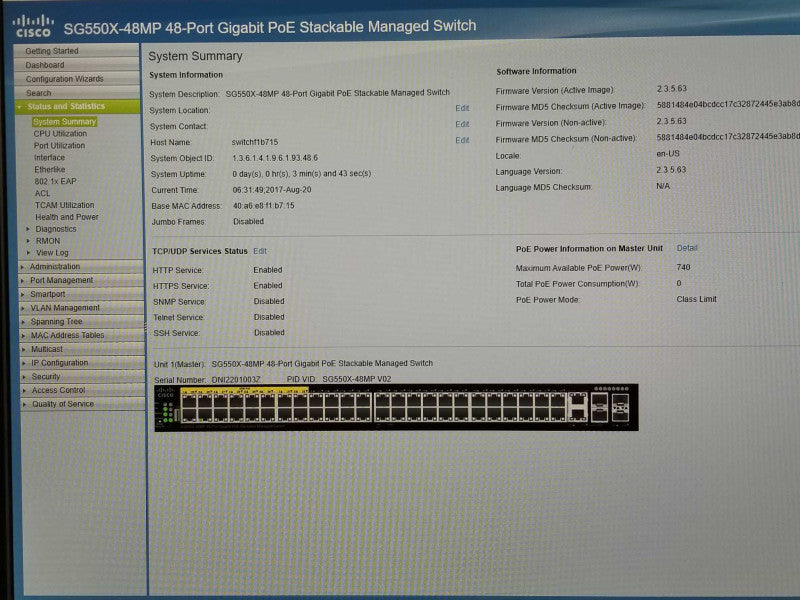Click active firmware version 2.3.5.63
Viewport: 800px width, 600px height.
(671, 89)
